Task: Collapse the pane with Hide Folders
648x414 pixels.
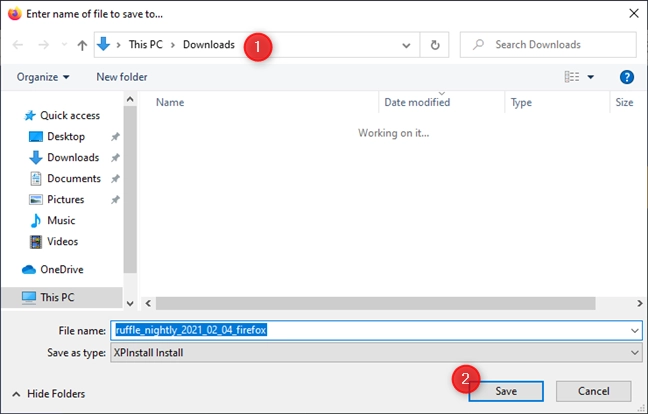Action: click(x=49, y=394)
